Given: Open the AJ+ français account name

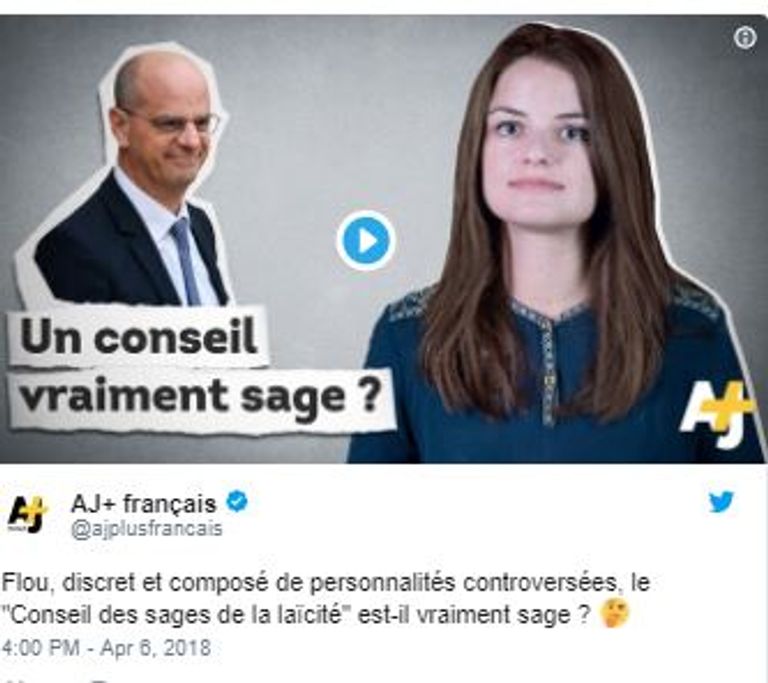Looking at the screenshot, I should (x=144, y=504).
